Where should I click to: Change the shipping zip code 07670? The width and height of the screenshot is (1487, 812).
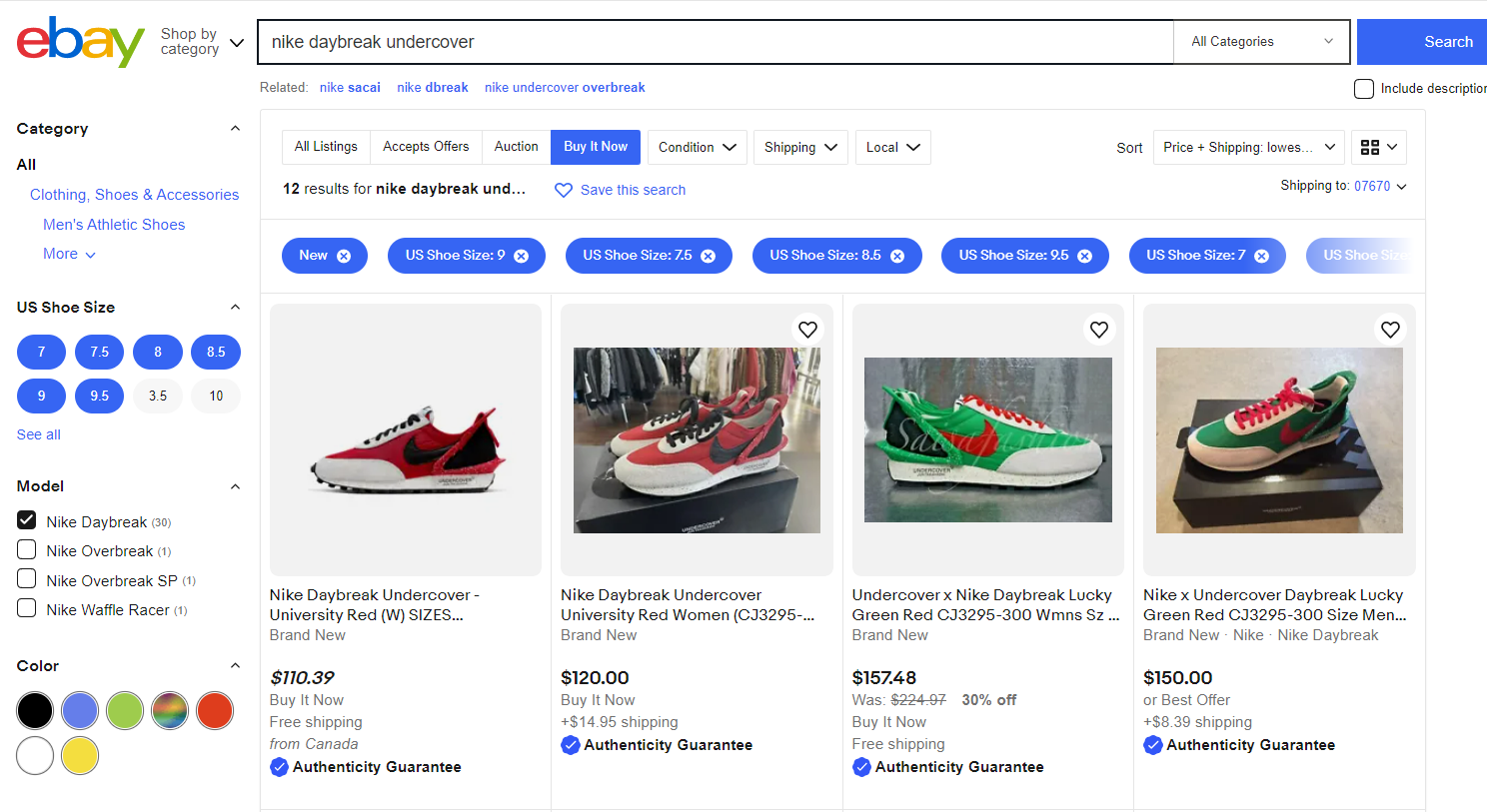pyautogui.click(x=1380, y=186)
